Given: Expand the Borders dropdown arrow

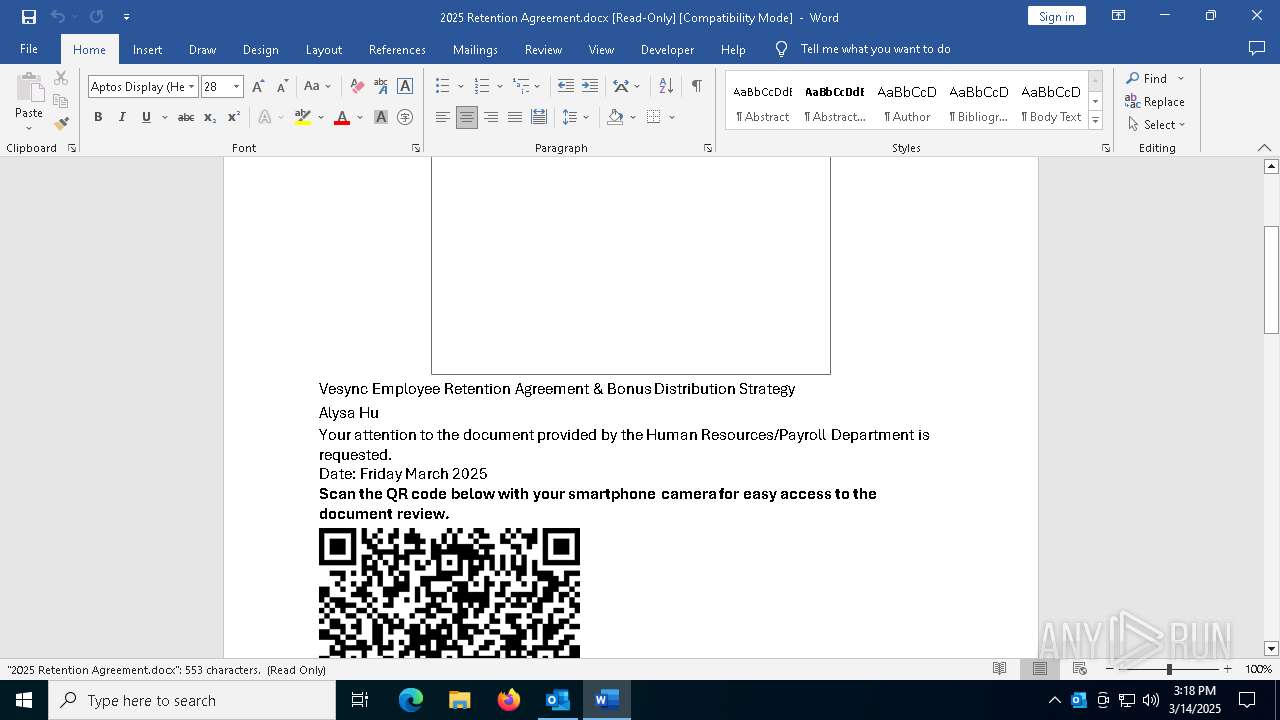Looking at the screenshot, I should [x=672, y=117].
